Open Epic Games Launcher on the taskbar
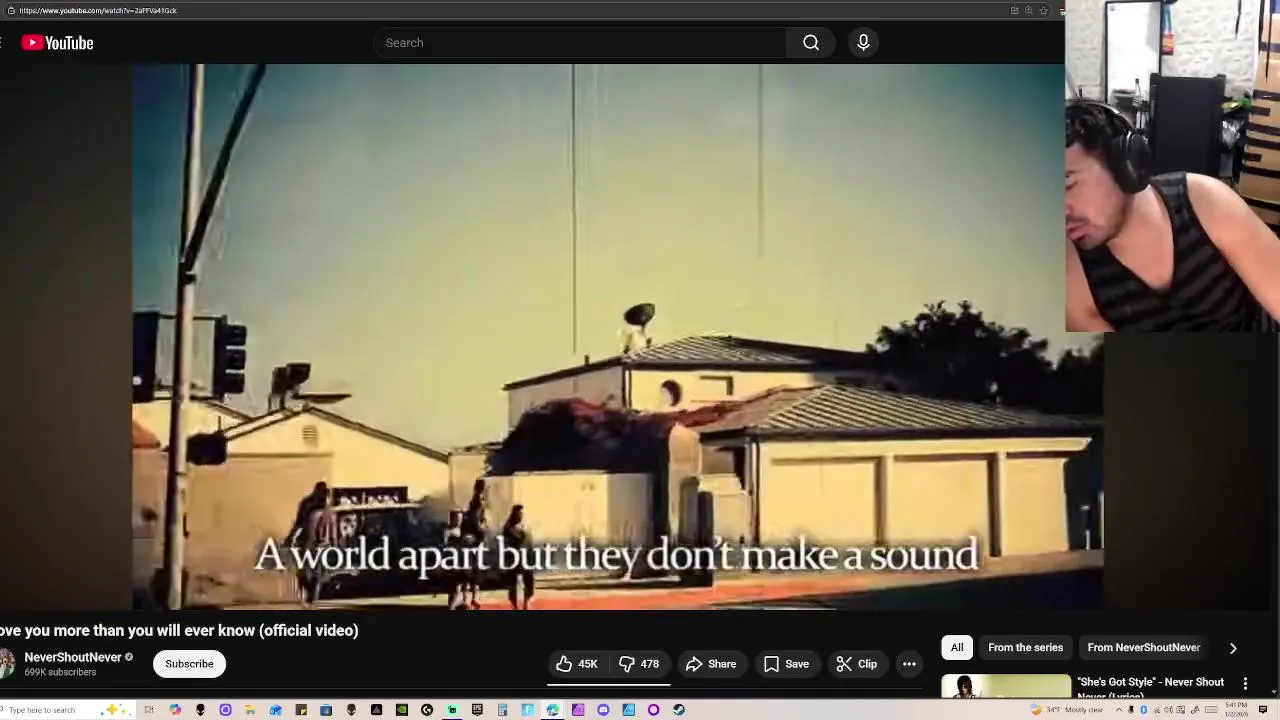 click(x=477, y=710)
